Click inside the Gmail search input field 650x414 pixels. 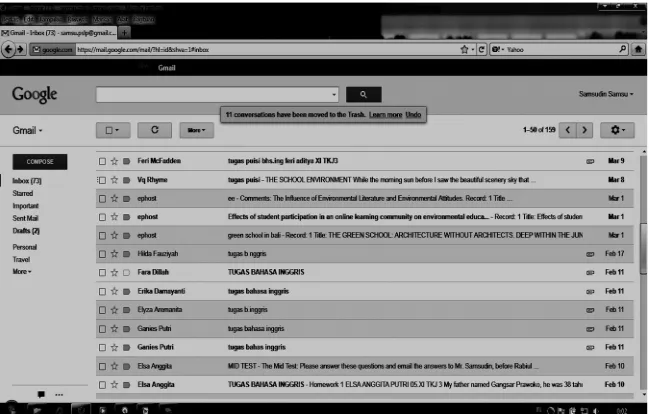[x=213, y=94]
